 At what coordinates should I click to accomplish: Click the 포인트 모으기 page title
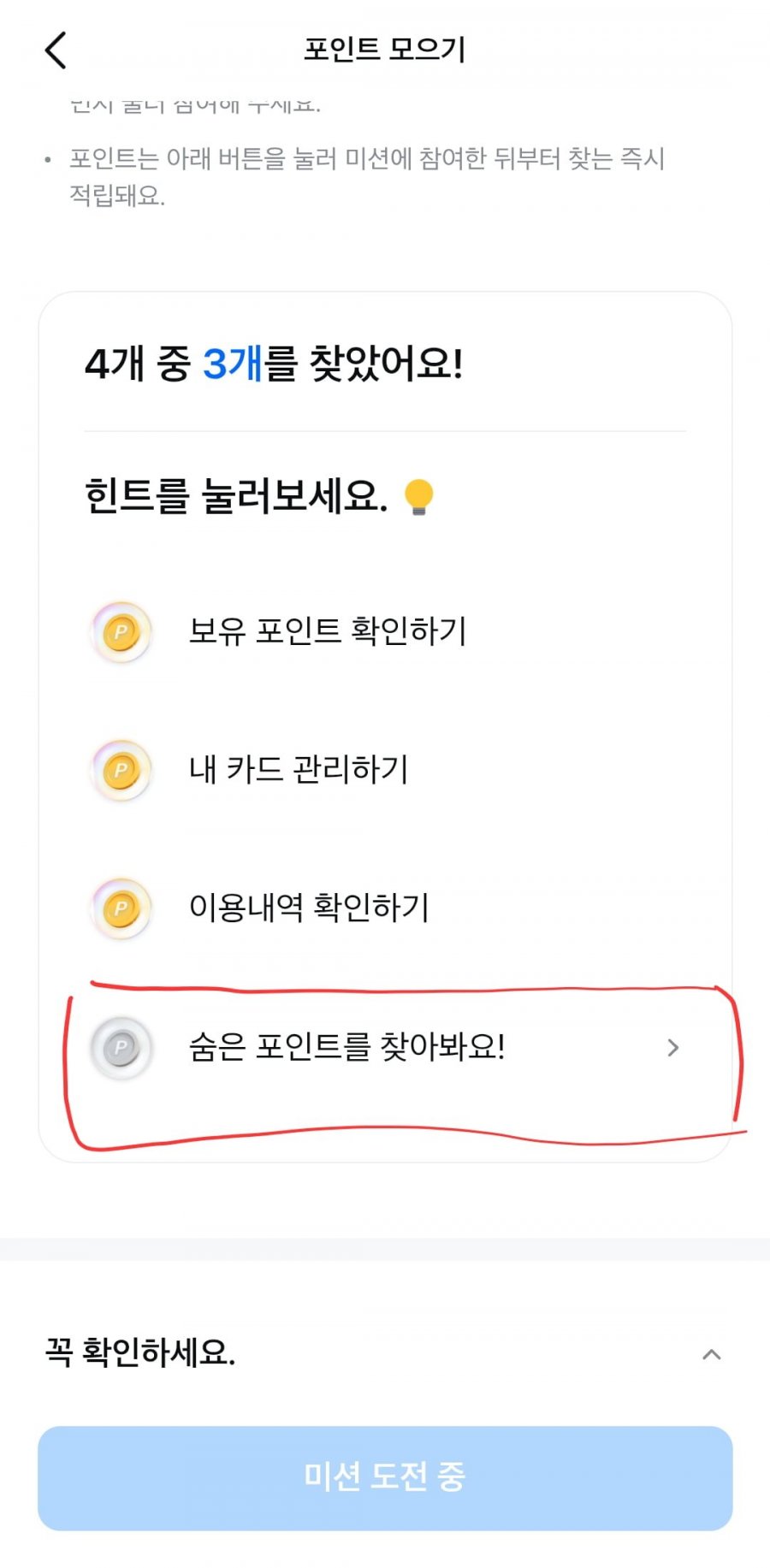click(385, 50)
